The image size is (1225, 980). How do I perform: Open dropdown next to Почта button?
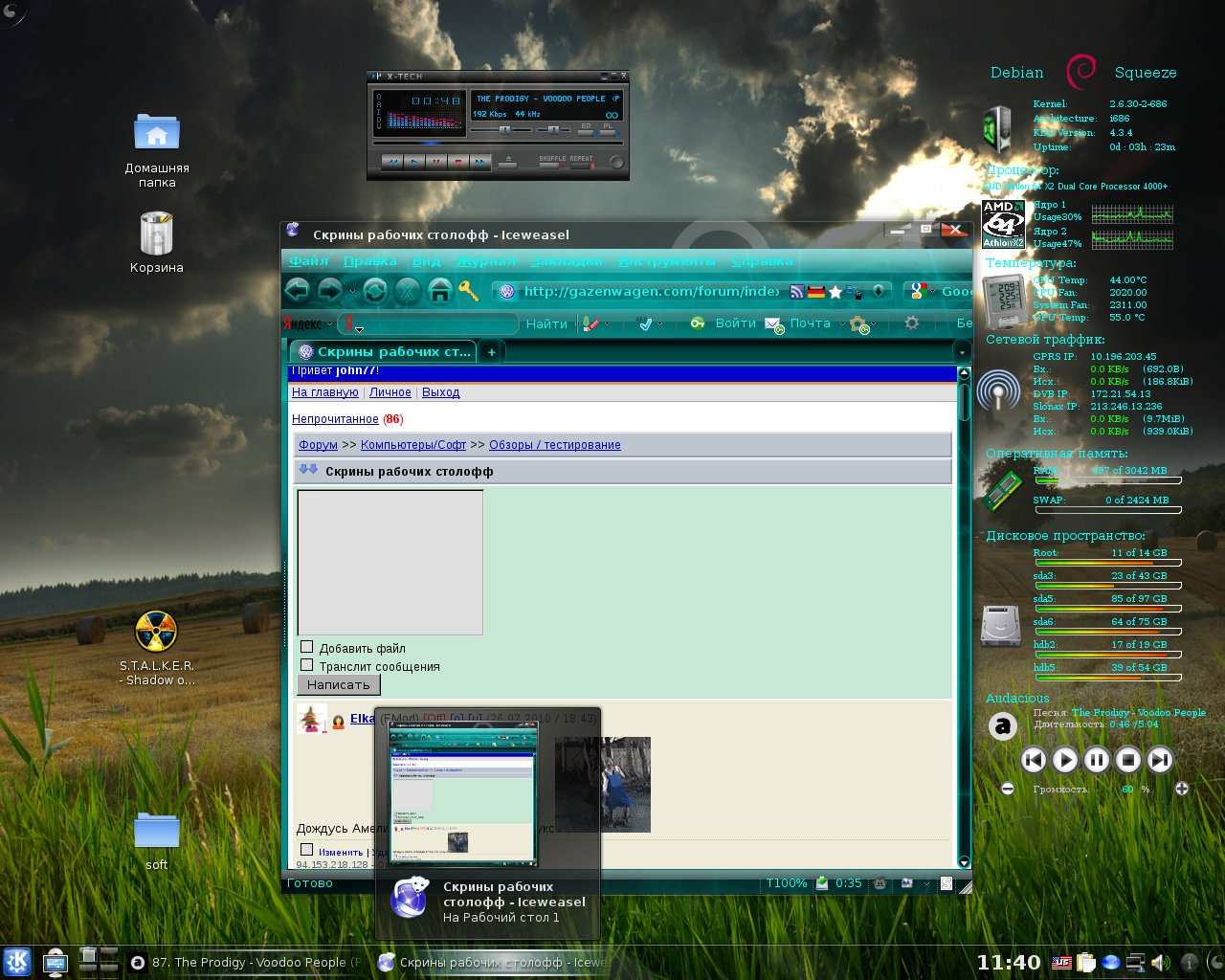(842, 324)
